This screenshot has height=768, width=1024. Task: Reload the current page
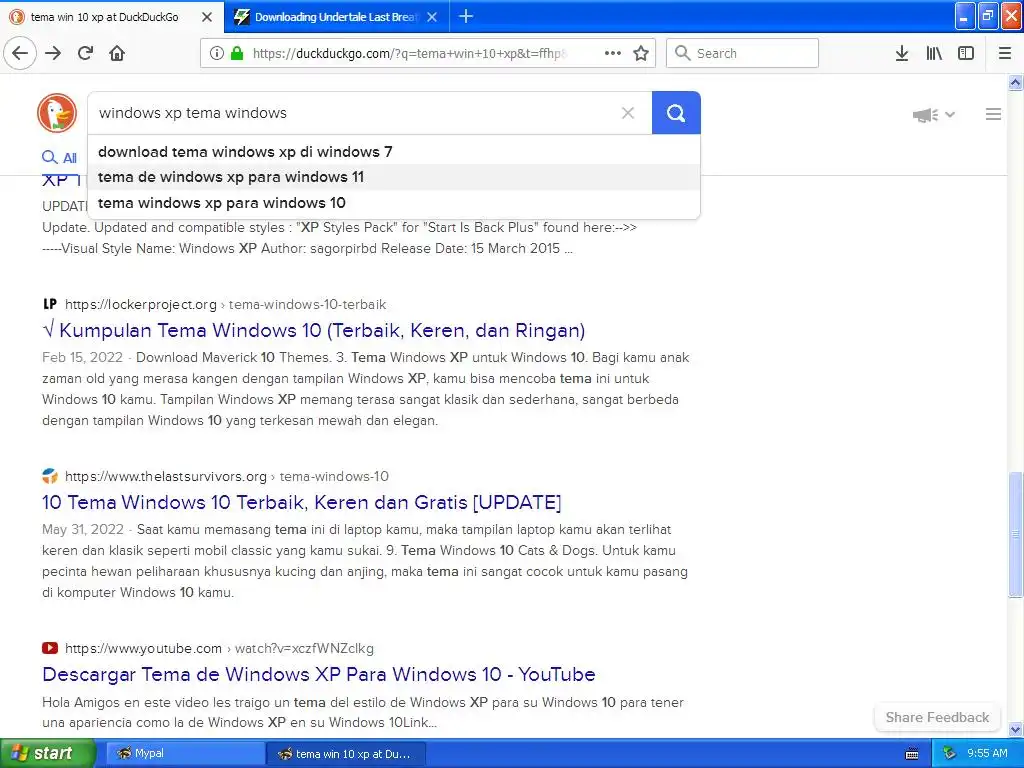pos(86,53)
